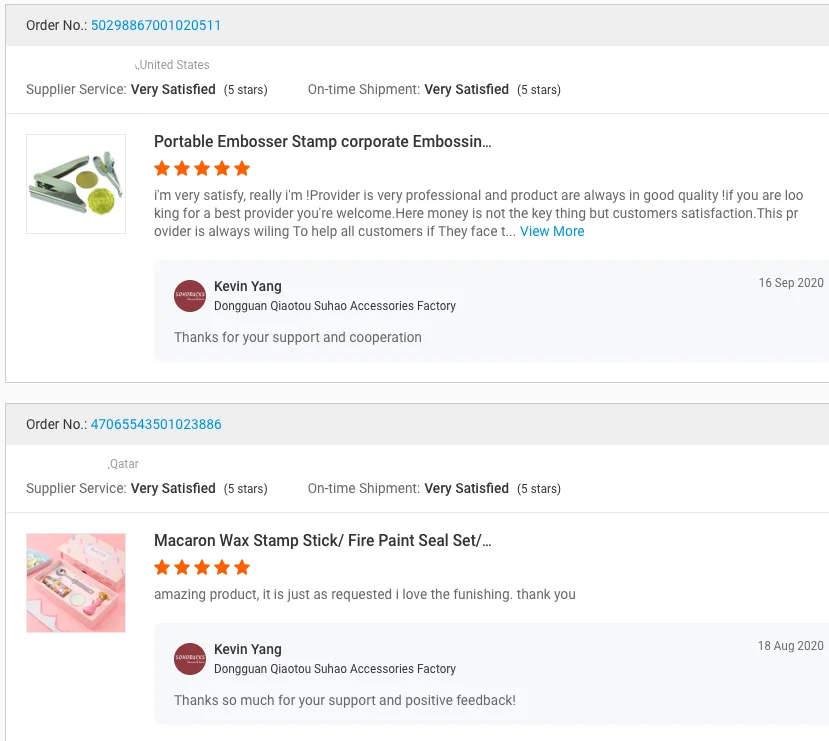Open order number 50298867001020511 link

(x=155, y=25)
